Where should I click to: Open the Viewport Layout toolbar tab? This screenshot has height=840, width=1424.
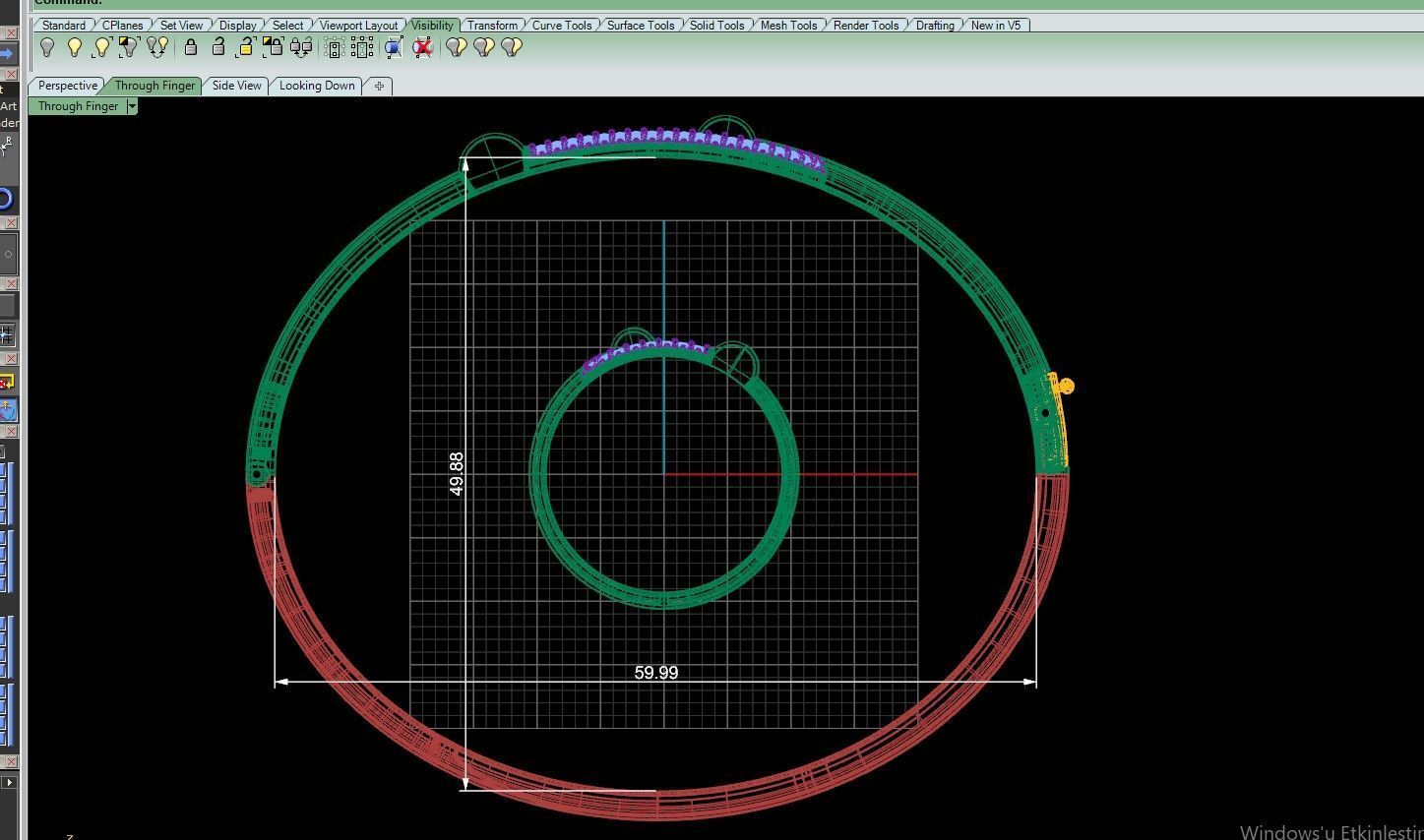(x=359, y=25)
